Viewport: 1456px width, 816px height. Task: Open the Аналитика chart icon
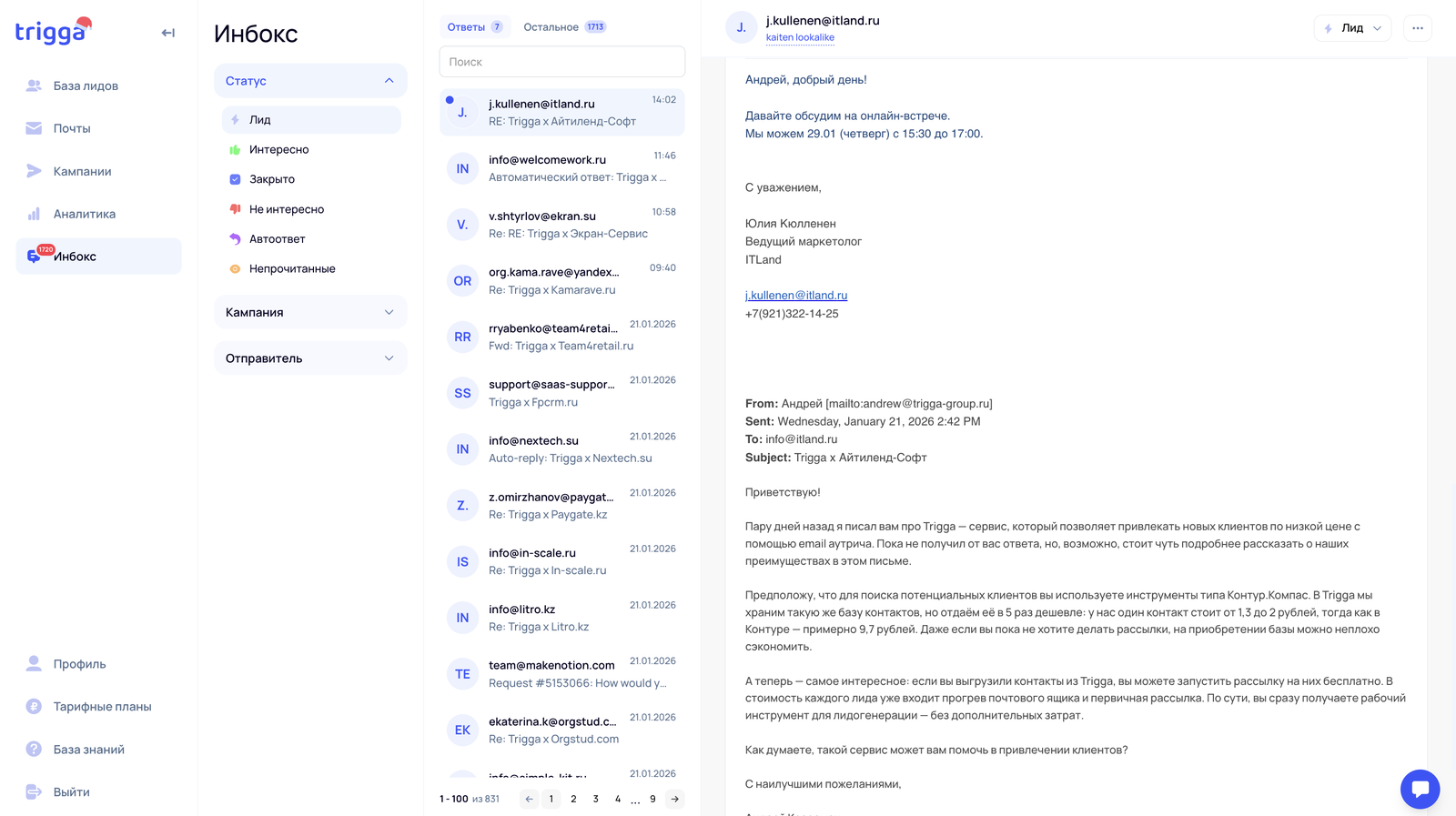tap(34, 214)
